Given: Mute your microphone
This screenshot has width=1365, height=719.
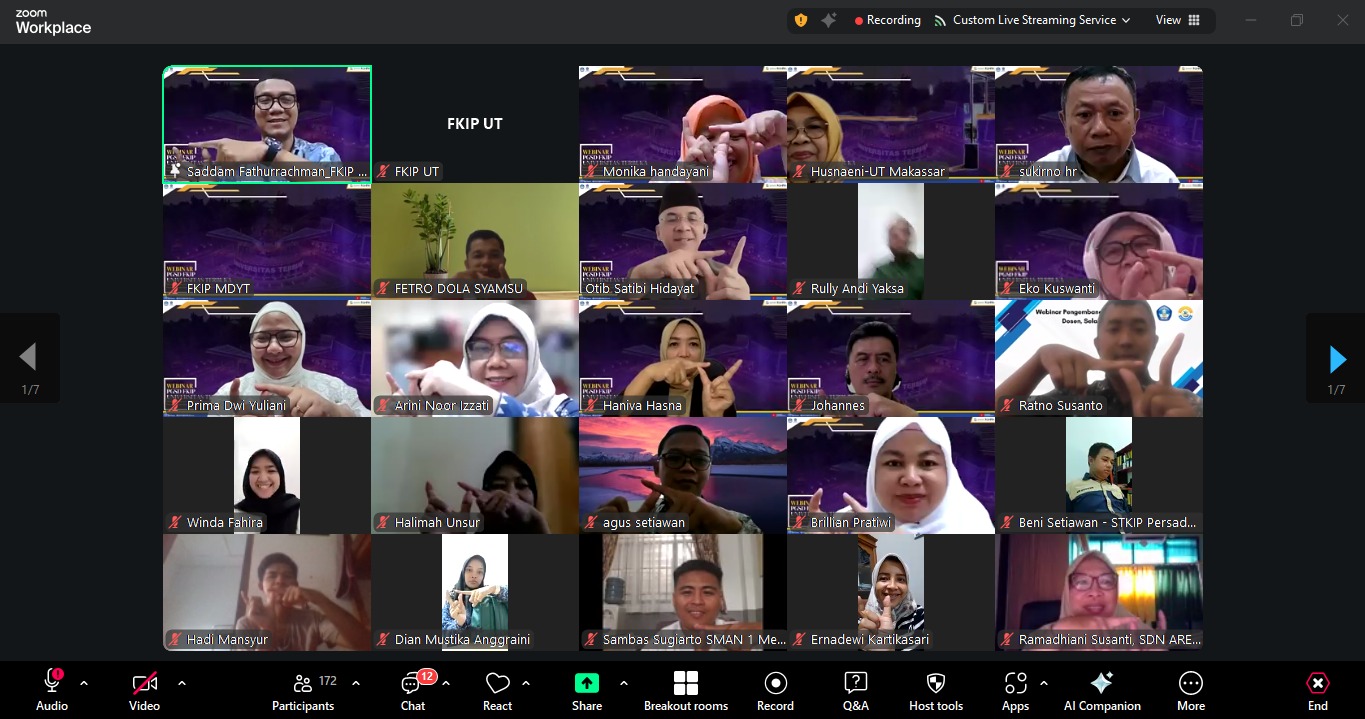Looking at the screenshot, I should click(51, 690).
